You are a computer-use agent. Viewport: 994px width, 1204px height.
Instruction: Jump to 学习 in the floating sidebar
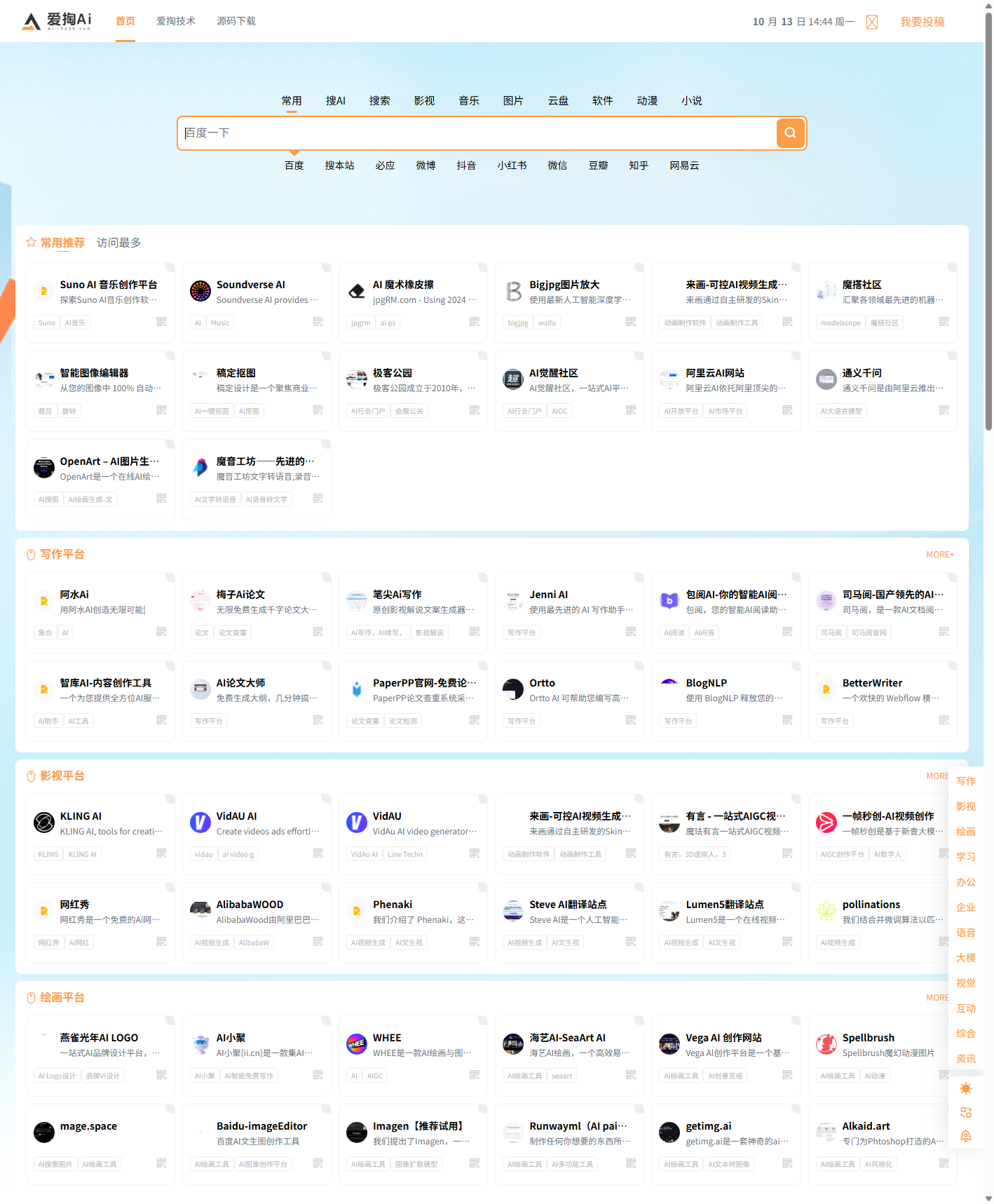point(966,857)
